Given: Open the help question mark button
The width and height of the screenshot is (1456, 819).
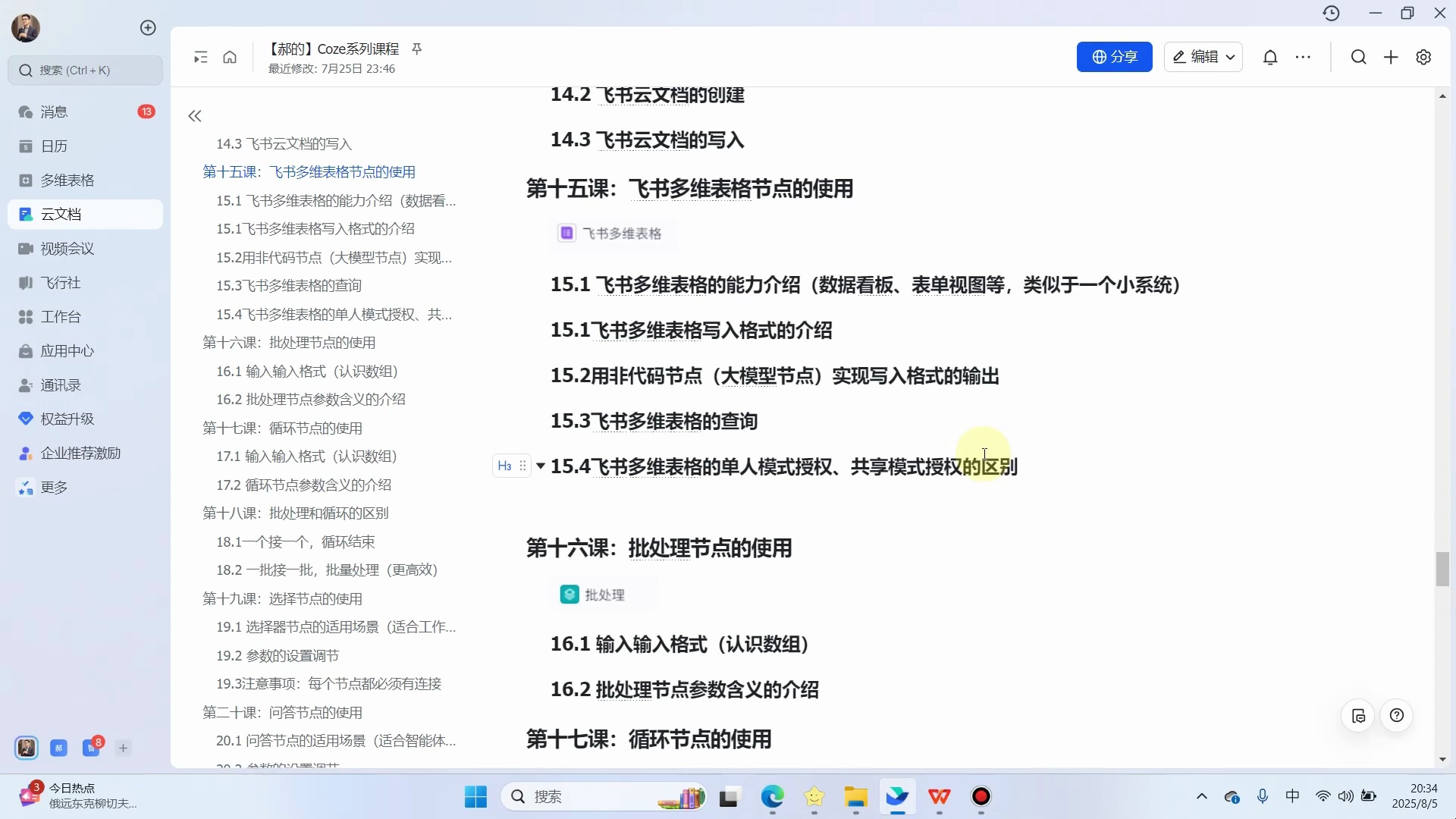Looking at the screenshot, I should click(x=1397, y=715).
